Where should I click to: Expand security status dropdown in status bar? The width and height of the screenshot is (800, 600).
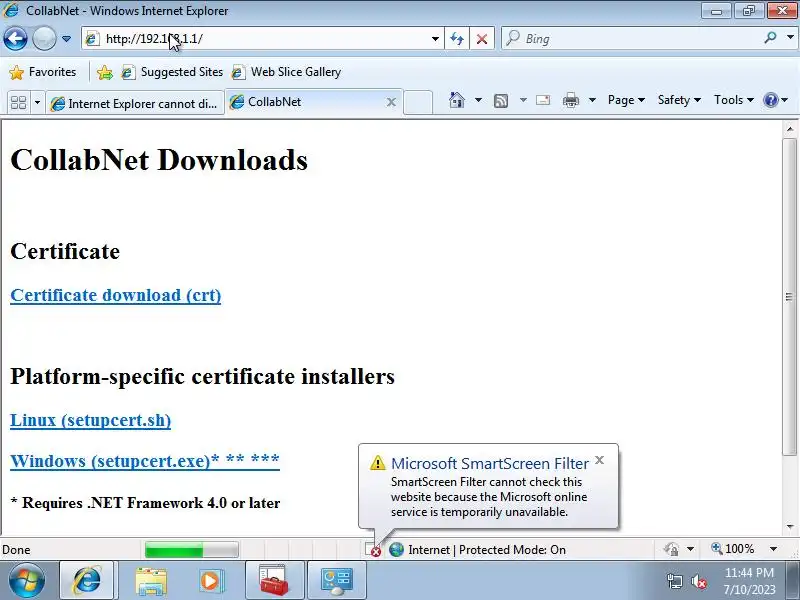[690, 549]
